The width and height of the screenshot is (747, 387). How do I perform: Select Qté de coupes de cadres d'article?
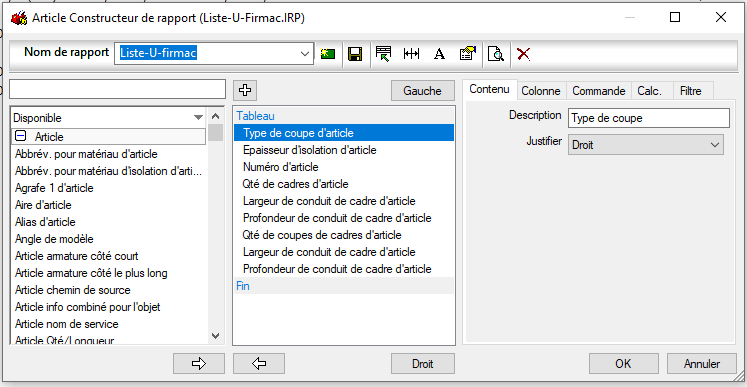(x=344, y=235)
